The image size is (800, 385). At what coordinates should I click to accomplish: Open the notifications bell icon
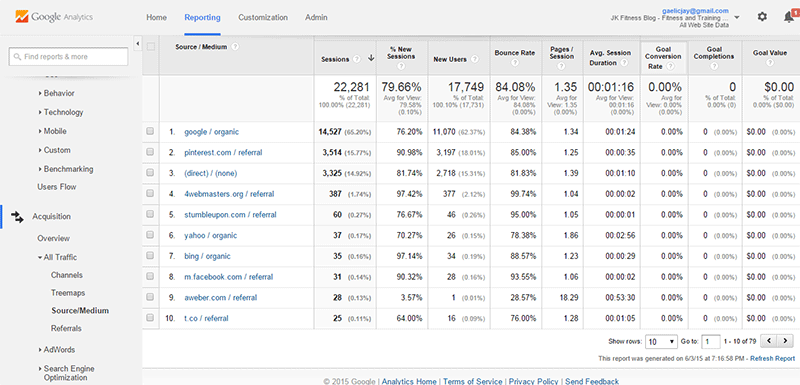tap(789, 17)
